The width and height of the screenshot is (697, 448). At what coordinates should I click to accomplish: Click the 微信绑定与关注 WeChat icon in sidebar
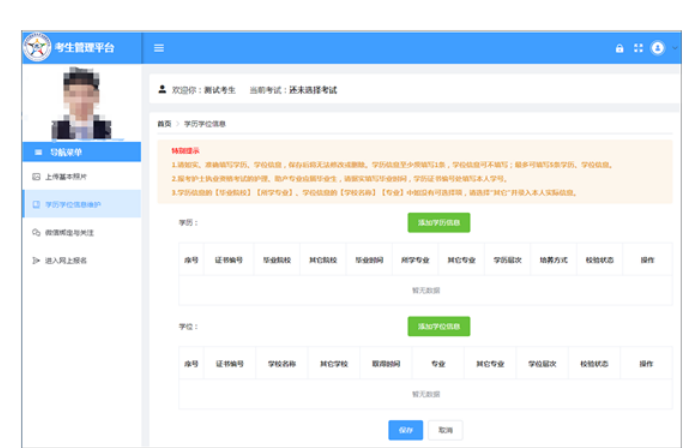[36, 232]
